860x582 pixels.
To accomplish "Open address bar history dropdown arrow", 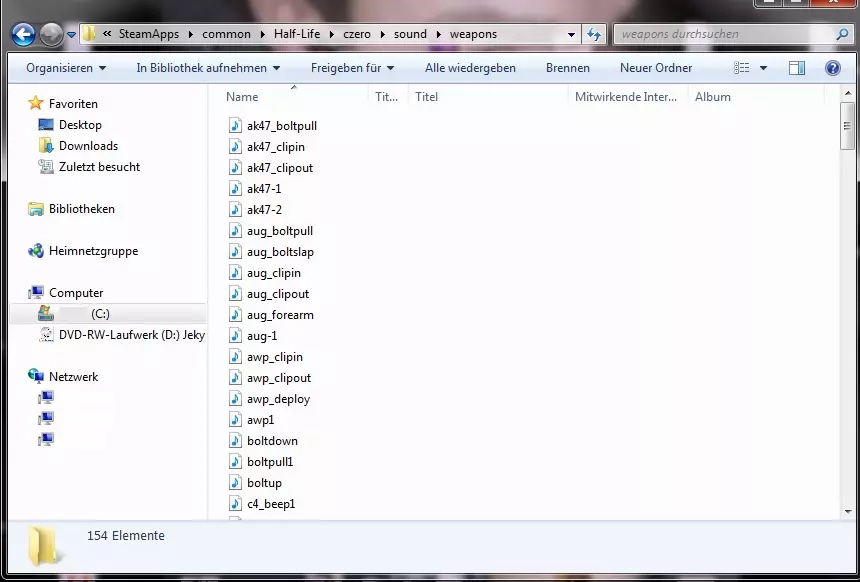I will click(x=571, y=34).
